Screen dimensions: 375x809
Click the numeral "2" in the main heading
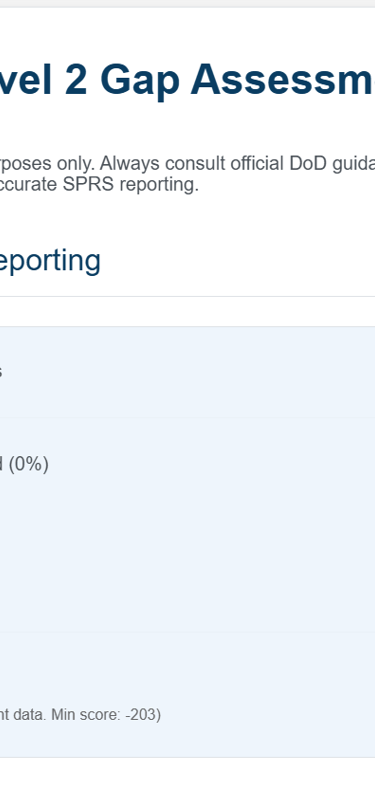click(x=76, y=80)
